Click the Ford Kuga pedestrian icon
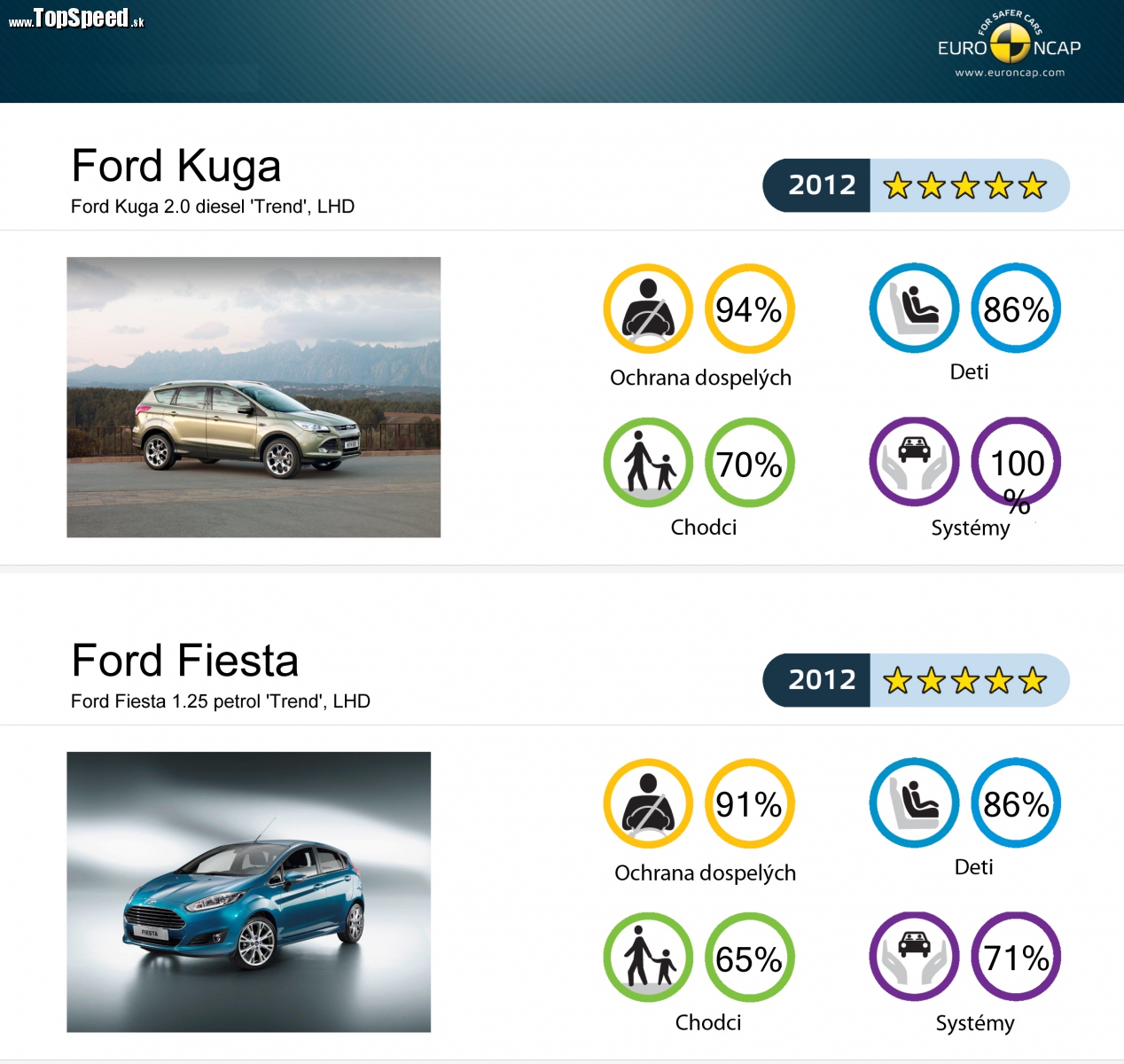This screenshot has height=1064, width=1124. [x=648, y=462]
